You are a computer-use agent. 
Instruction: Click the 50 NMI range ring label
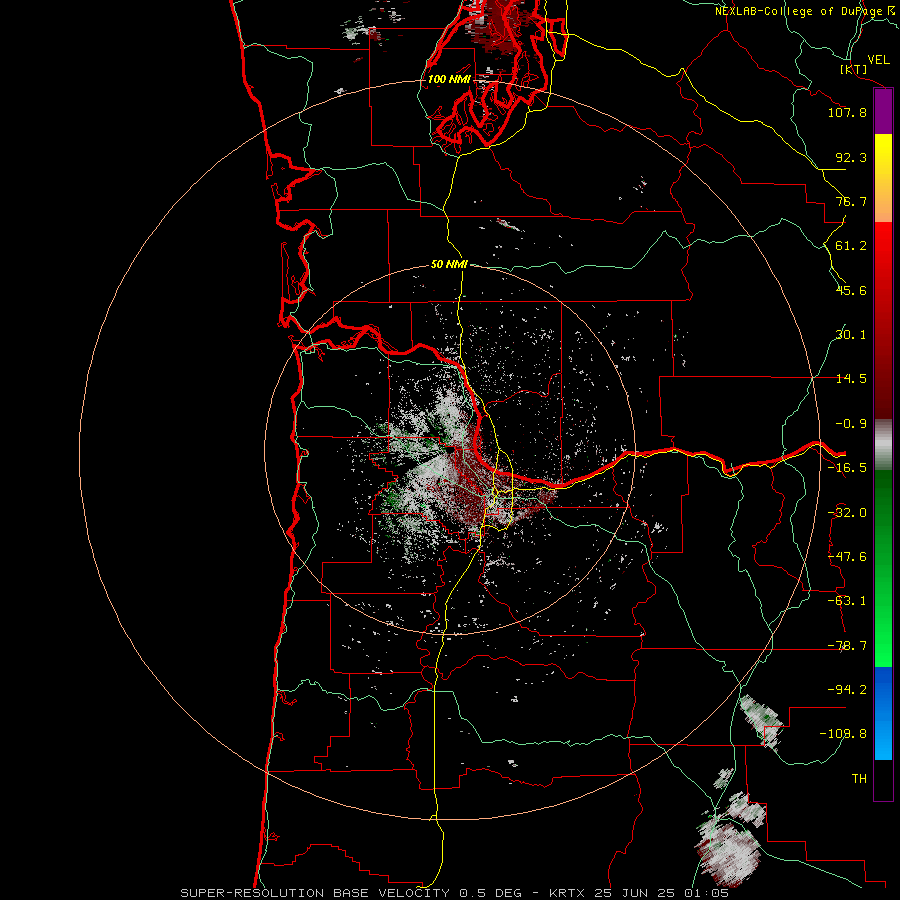point(449,264)
